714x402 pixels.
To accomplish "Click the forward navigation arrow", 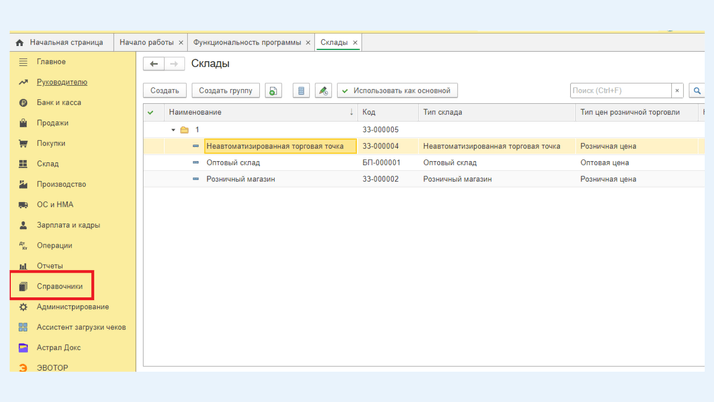I will click(x=174, y=64).
